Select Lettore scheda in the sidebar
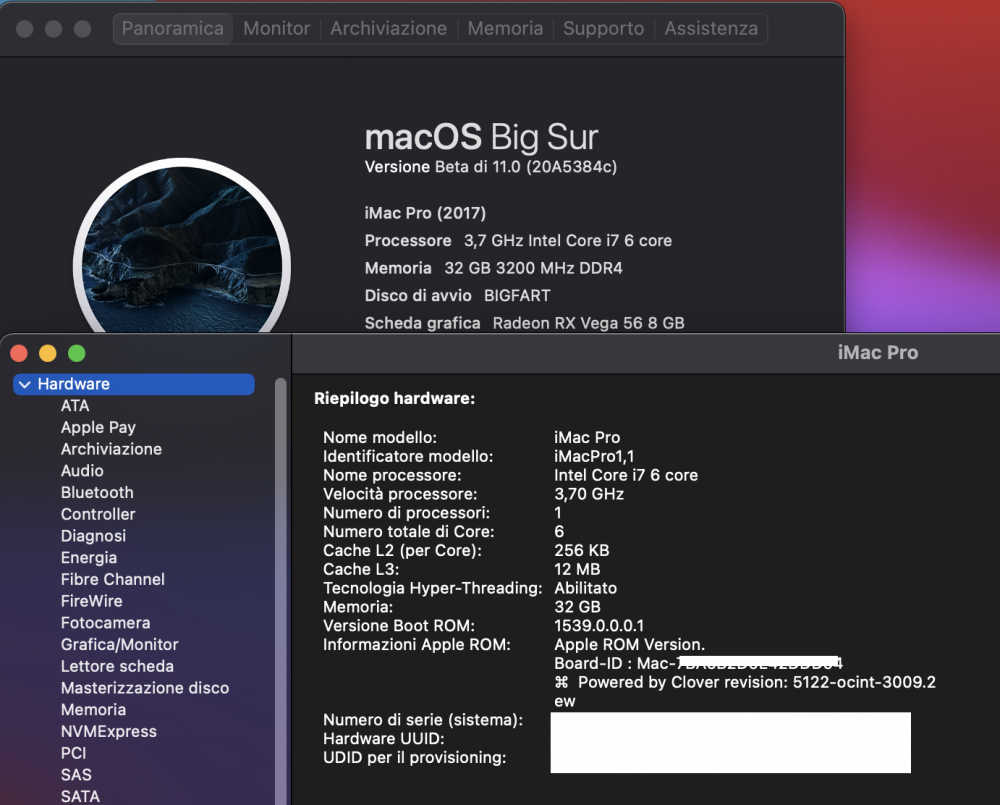Screen dimensions: 1000x805 (117, 666)
